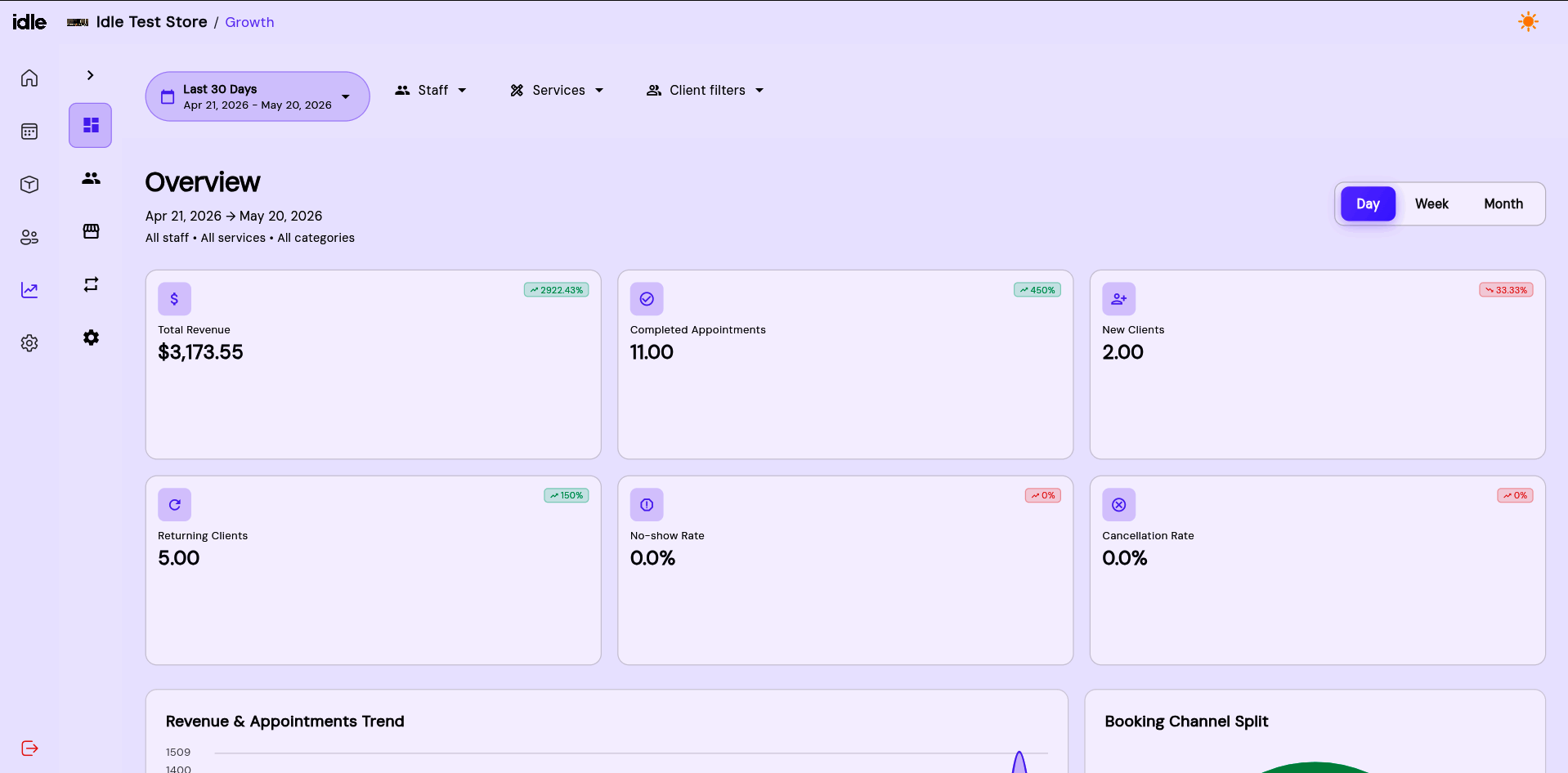Select the growth chart icon in sidebar

[29, 290]
